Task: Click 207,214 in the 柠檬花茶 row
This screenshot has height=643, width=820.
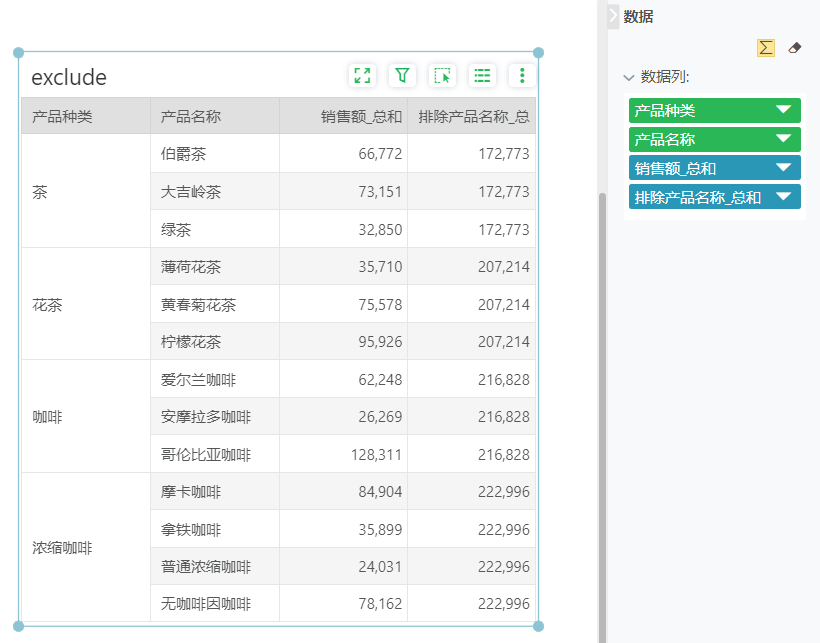Action: click(x=504, y=341)
